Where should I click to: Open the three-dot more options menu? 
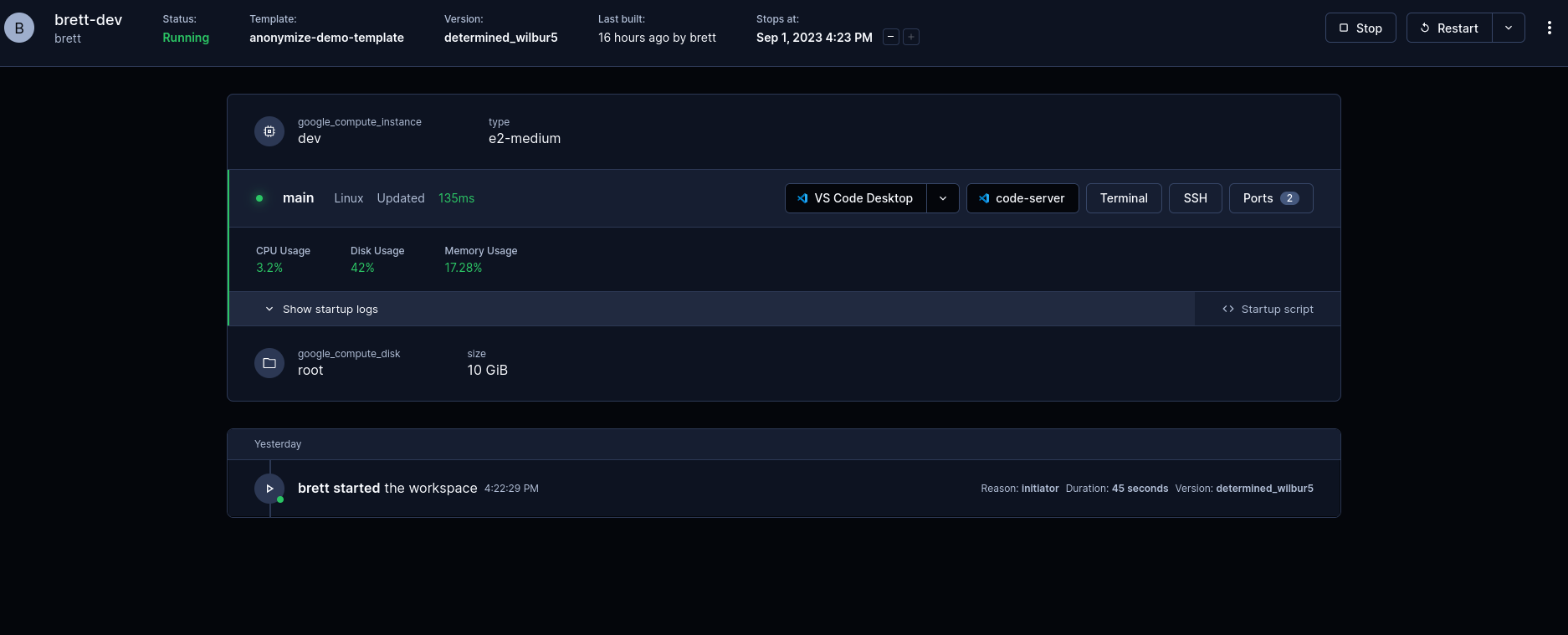coord(1550,28)
